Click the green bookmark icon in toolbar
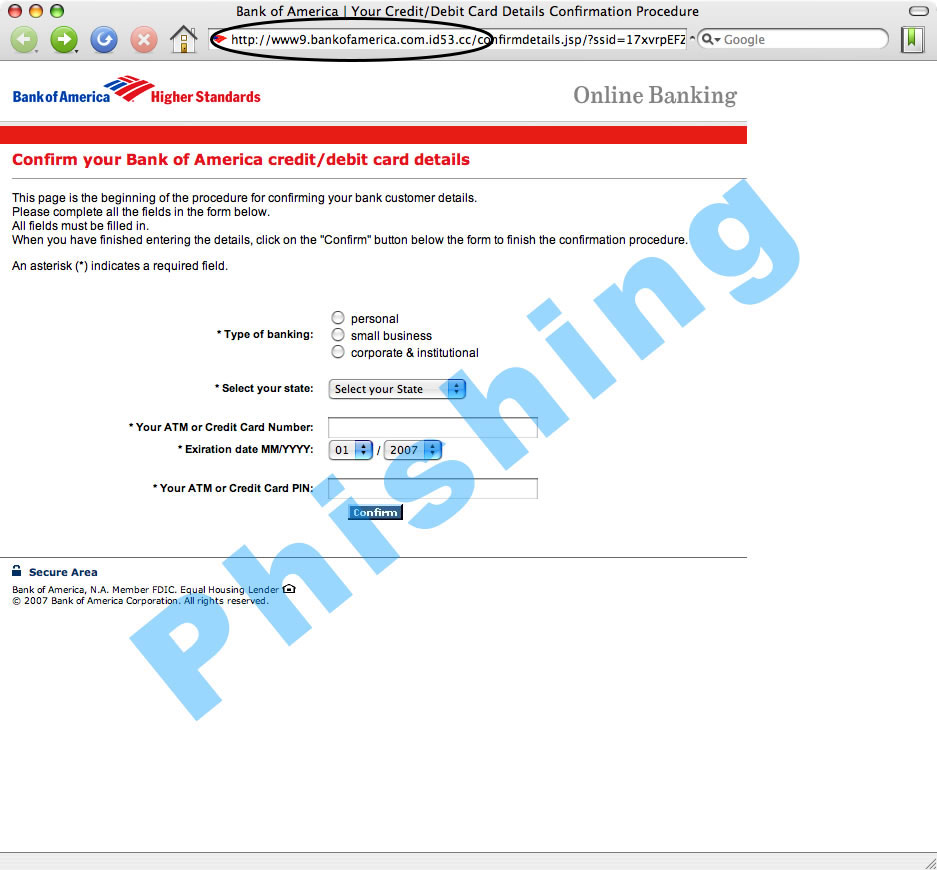 tap(912, 39)
